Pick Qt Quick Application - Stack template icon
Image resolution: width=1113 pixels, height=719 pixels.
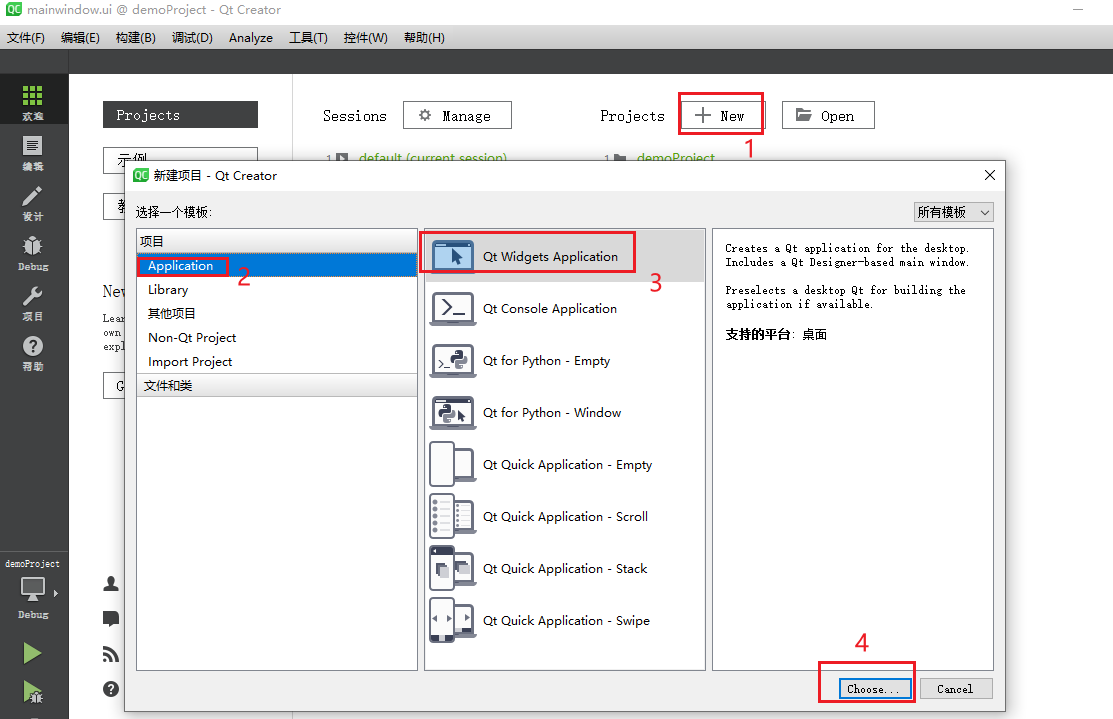[452, 568]
